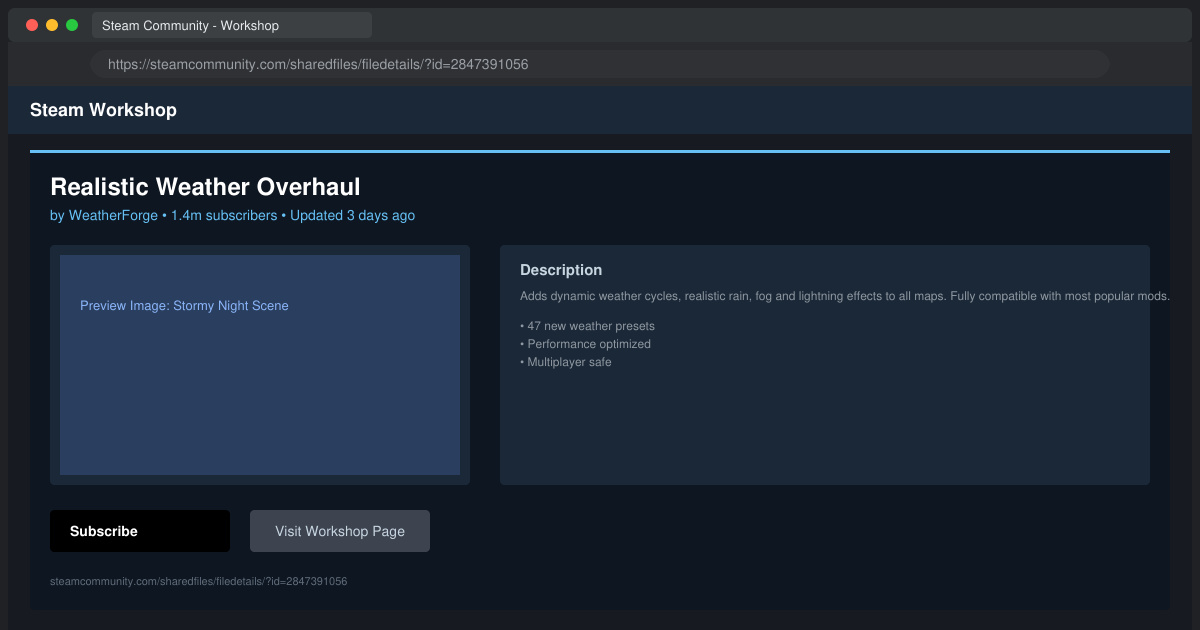Click the Realistic Weather Overhaul title
The width and height of the screenshot is (1200, 630).
[205, 187]
